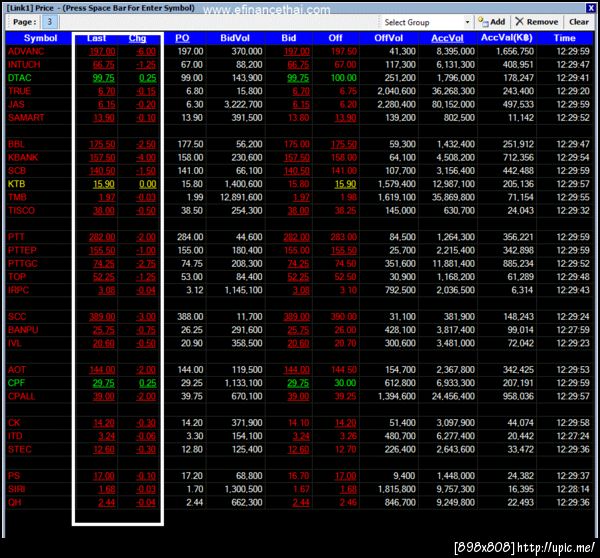Select the BANPU symbol

(23, 330)
